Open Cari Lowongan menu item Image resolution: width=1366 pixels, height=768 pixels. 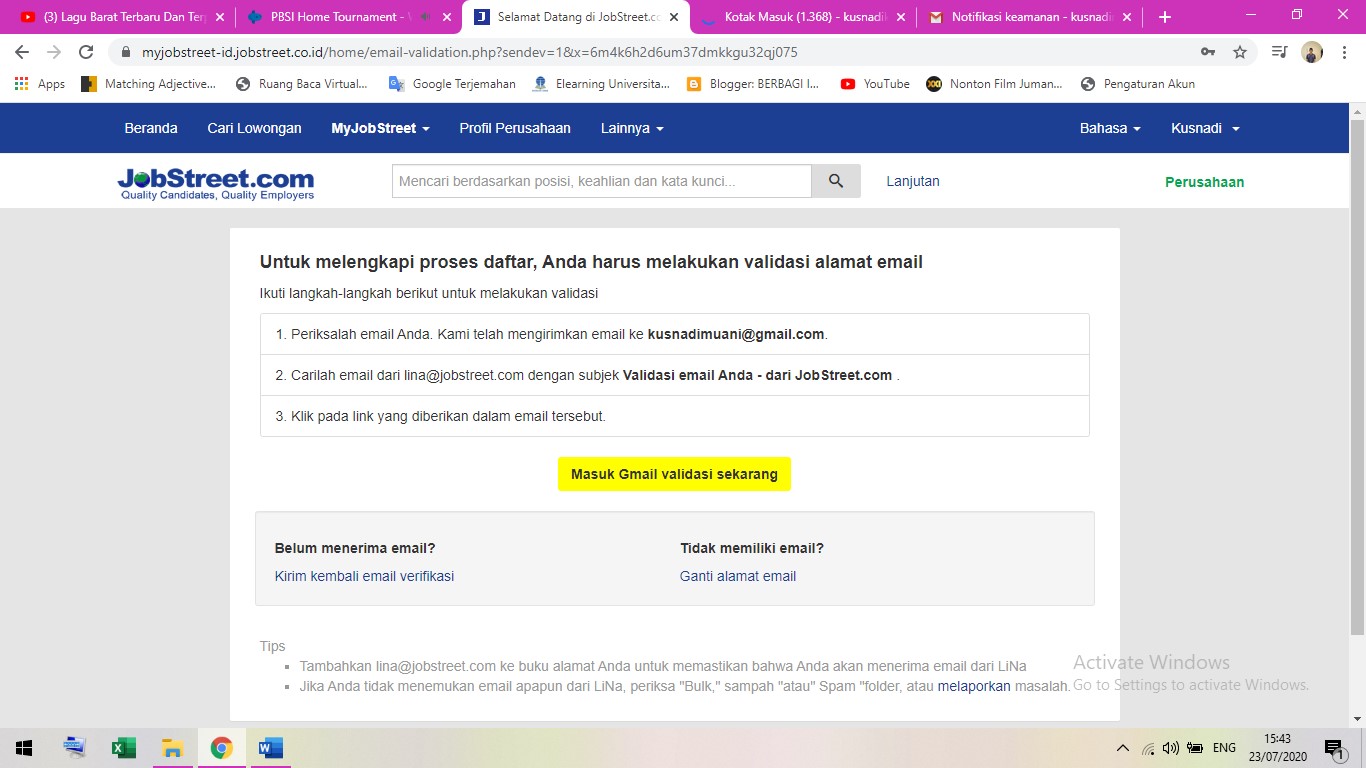tap(254, 128)
